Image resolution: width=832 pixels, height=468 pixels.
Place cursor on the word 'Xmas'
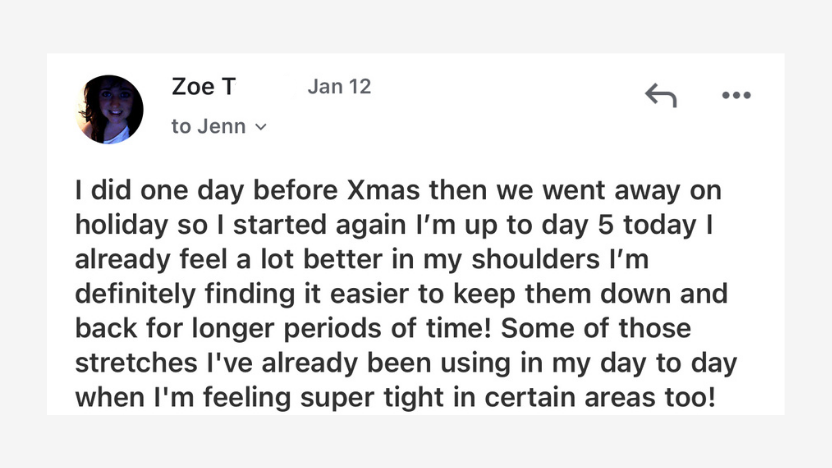[x=384, y=190]
